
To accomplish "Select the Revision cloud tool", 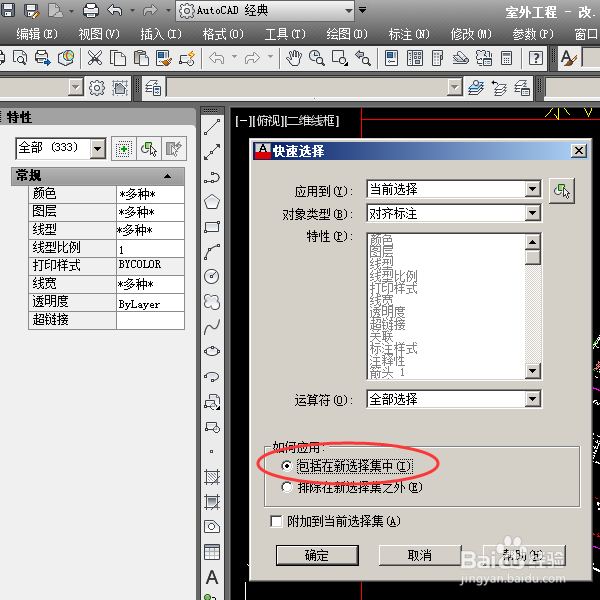I will pos(212,302).
